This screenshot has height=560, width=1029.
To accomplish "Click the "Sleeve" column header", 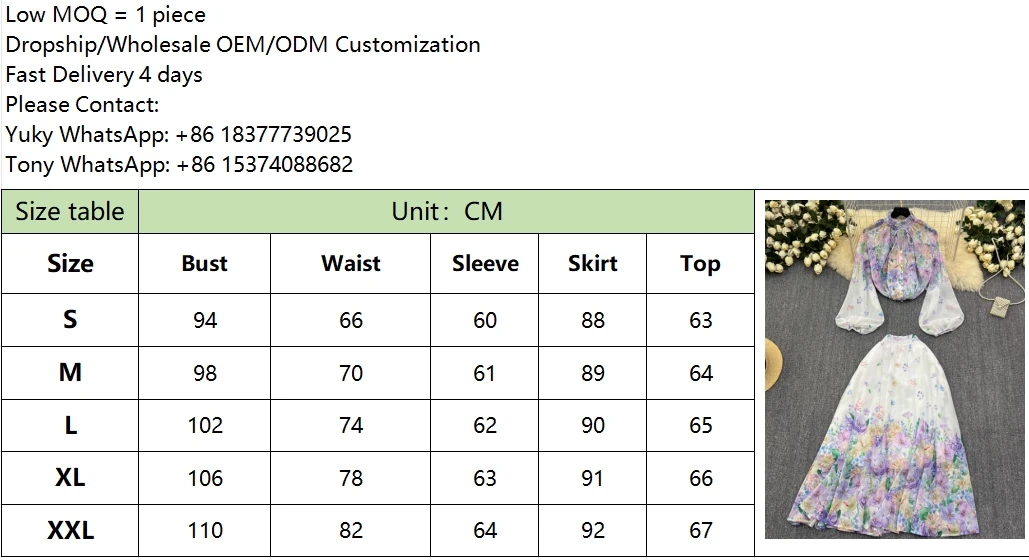I will (x=485, y=264).
